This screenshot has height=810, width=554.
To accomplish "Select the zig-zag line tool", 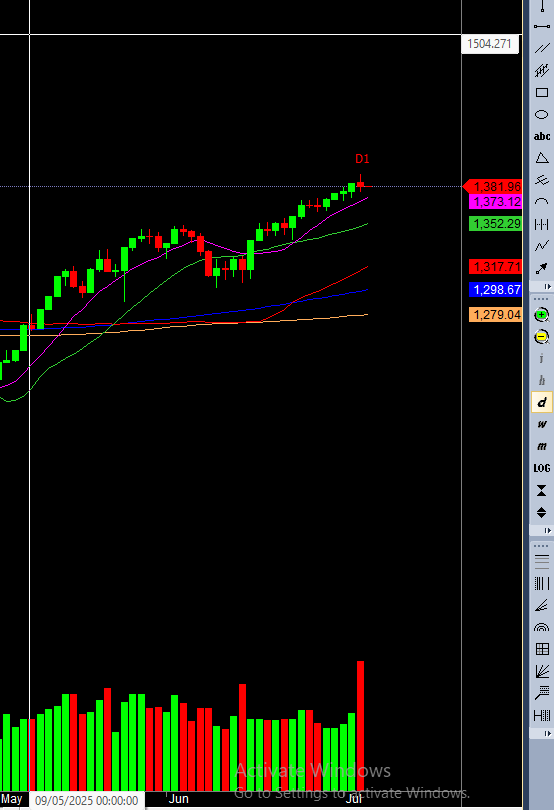I will [x=542, y=246].
